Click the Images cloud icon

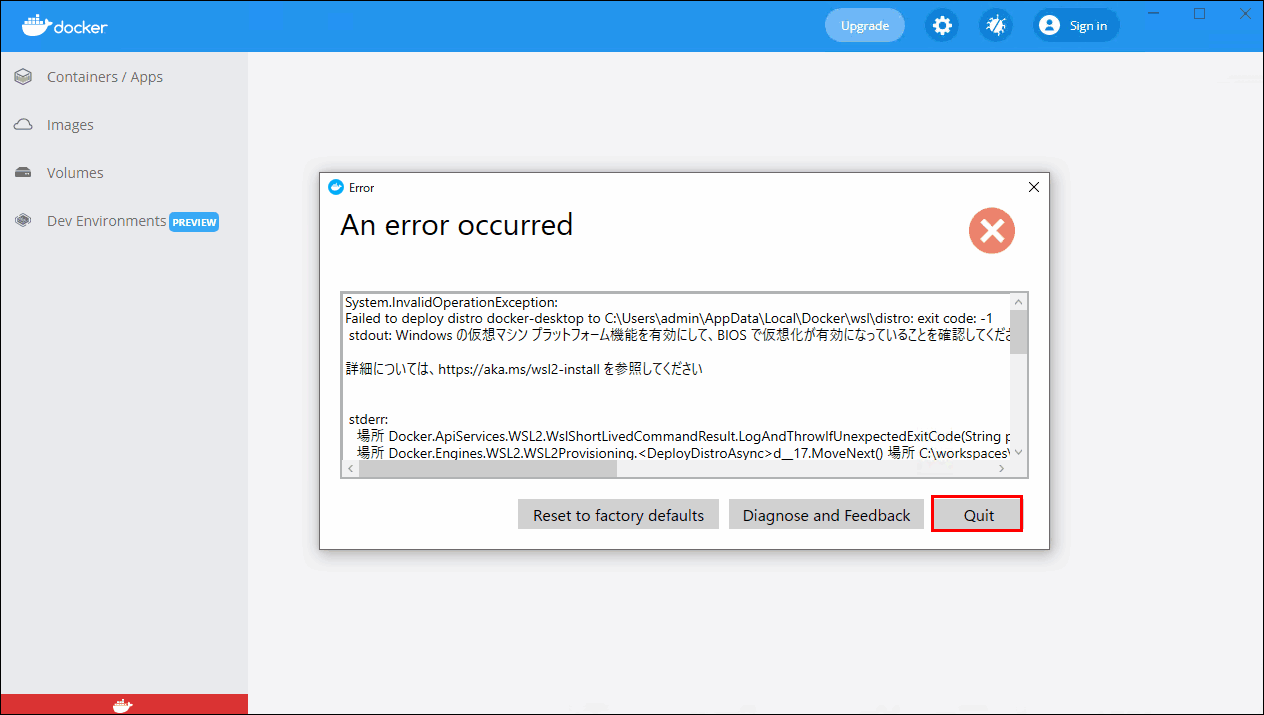[x=23, y=125]
